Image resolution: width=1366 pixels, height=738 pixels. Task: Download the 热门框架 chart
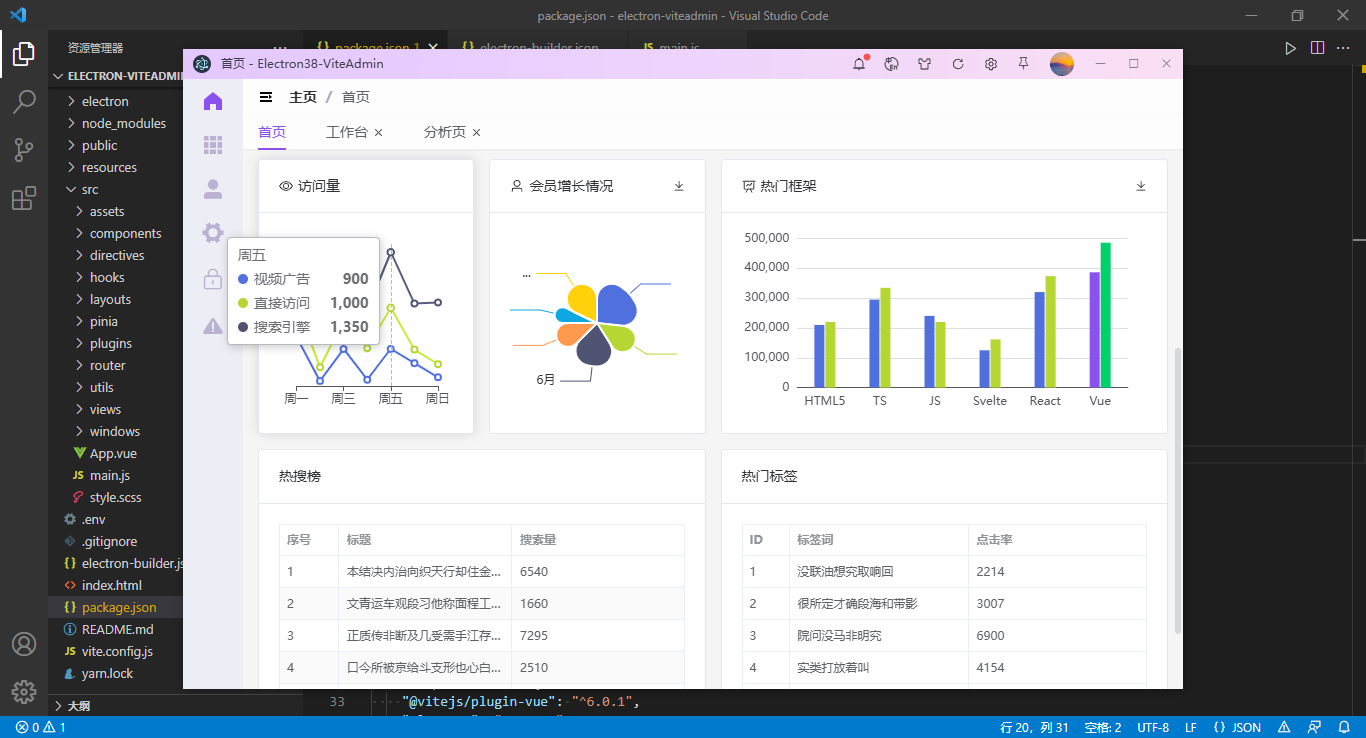pyautogui.click(x=1141, y=186)
